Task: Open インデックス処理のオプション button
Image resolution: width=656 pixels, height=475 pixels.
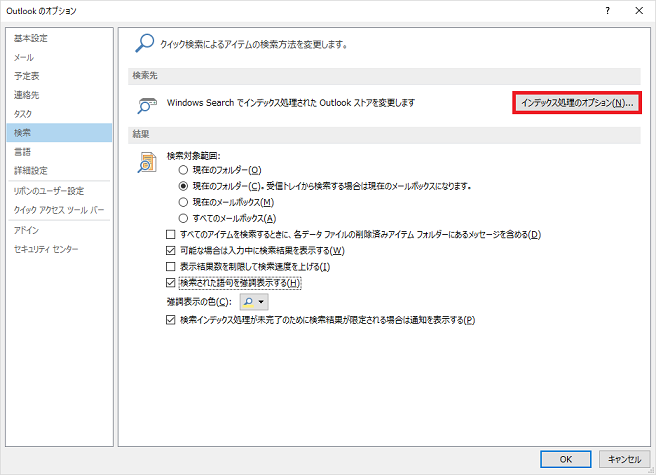Action: point(577,103)
